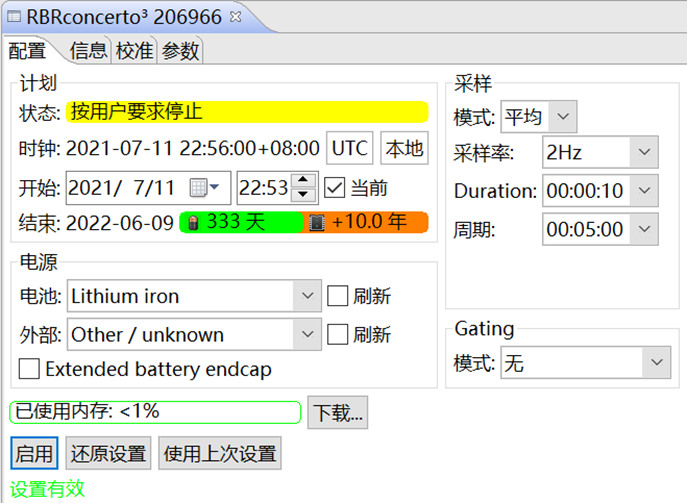
Task: Click the 启用 button
Action: (x=34, y=453)
